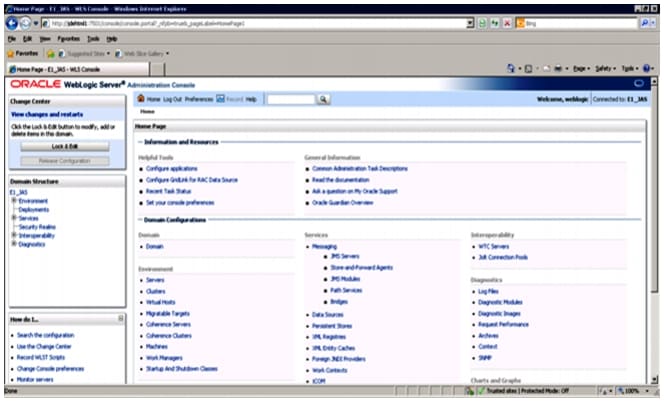Select the Home Page - E1_JAS browser tab
Viewport: 664px width, 420px height.
tap(78, 69)
